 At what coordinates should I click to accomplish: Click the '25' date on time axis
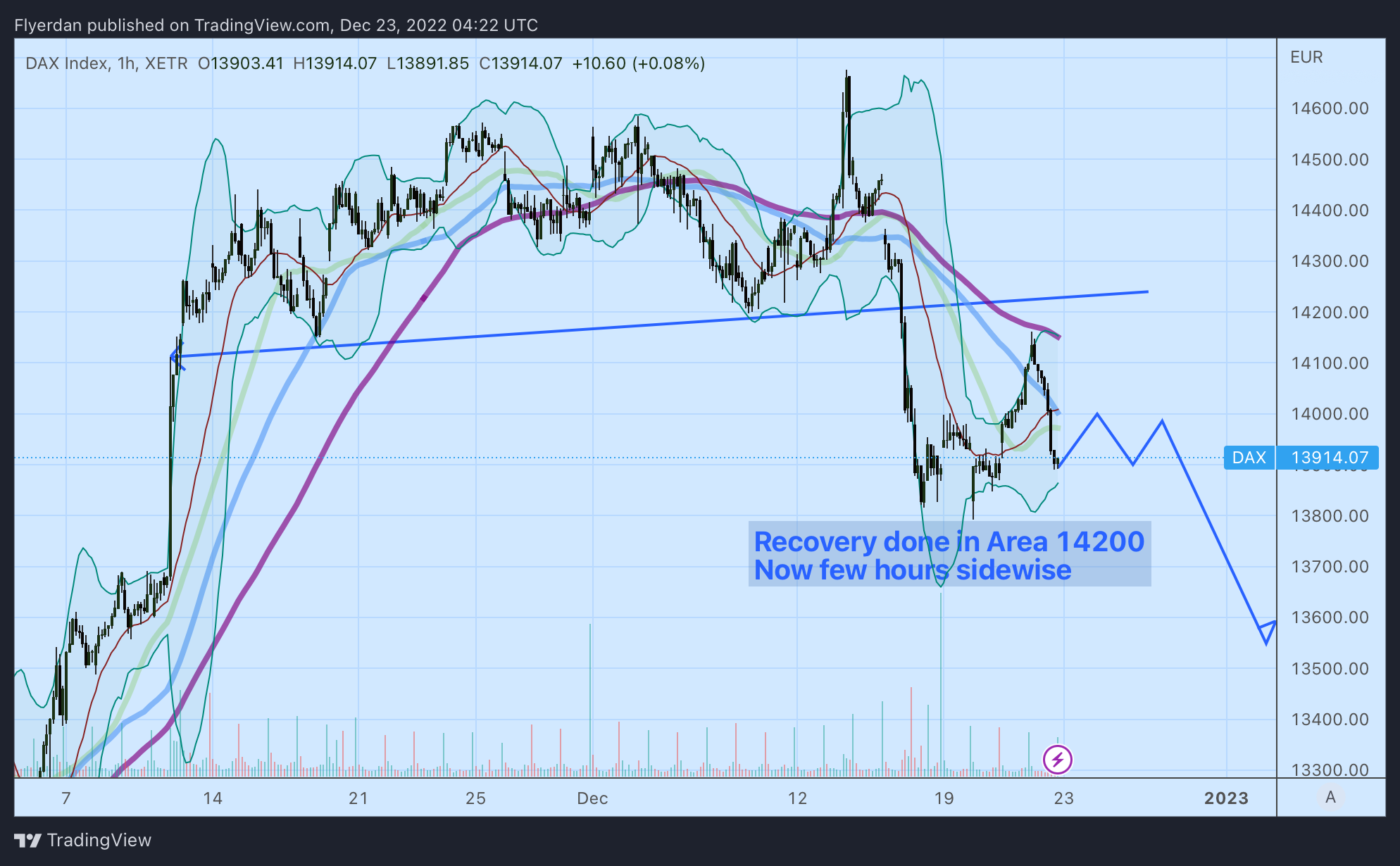coord(475,798)
